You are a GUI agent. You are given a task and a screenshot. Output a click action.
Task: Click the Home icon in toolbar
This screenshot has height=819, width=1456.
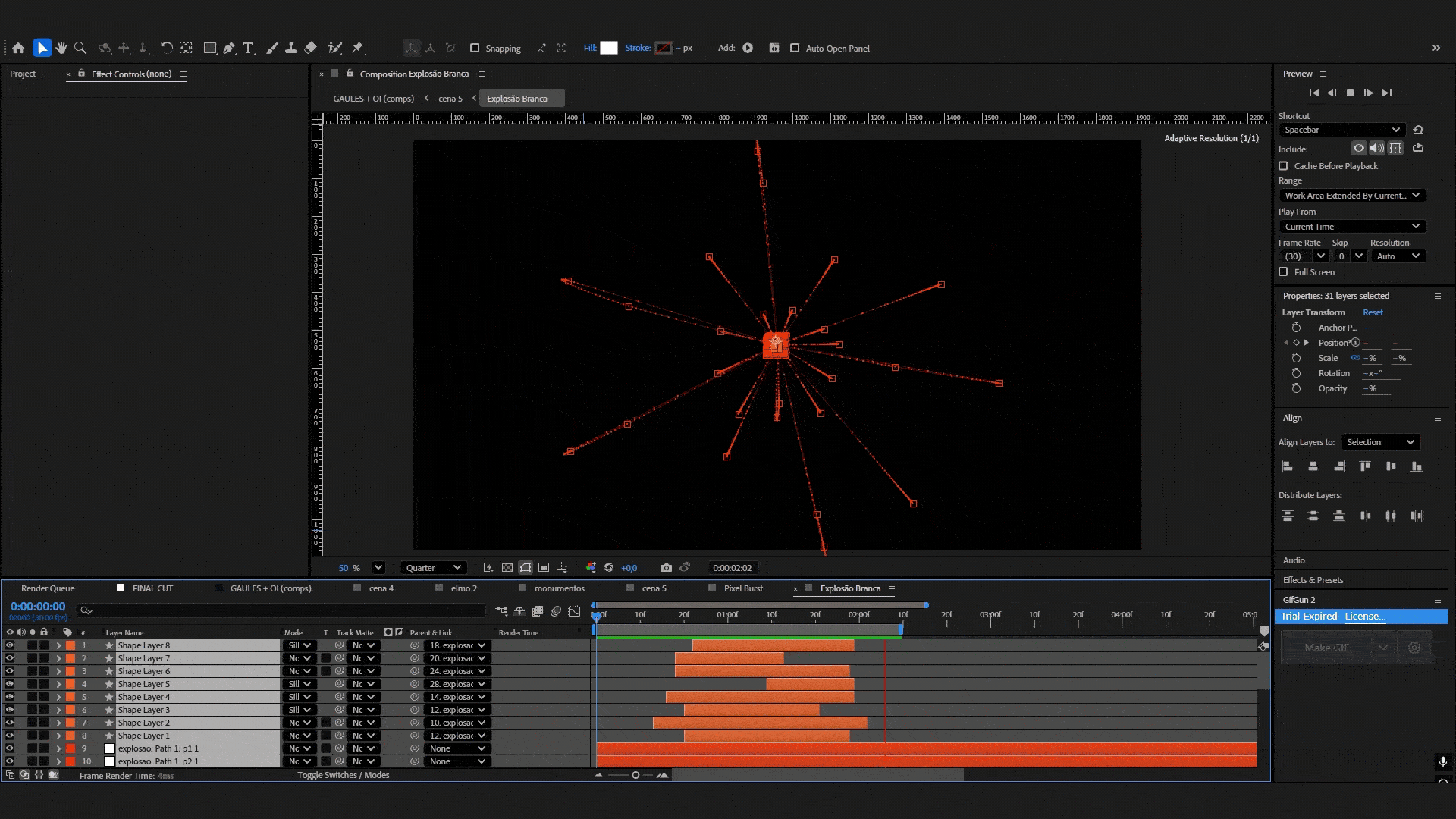coord(18,48)
